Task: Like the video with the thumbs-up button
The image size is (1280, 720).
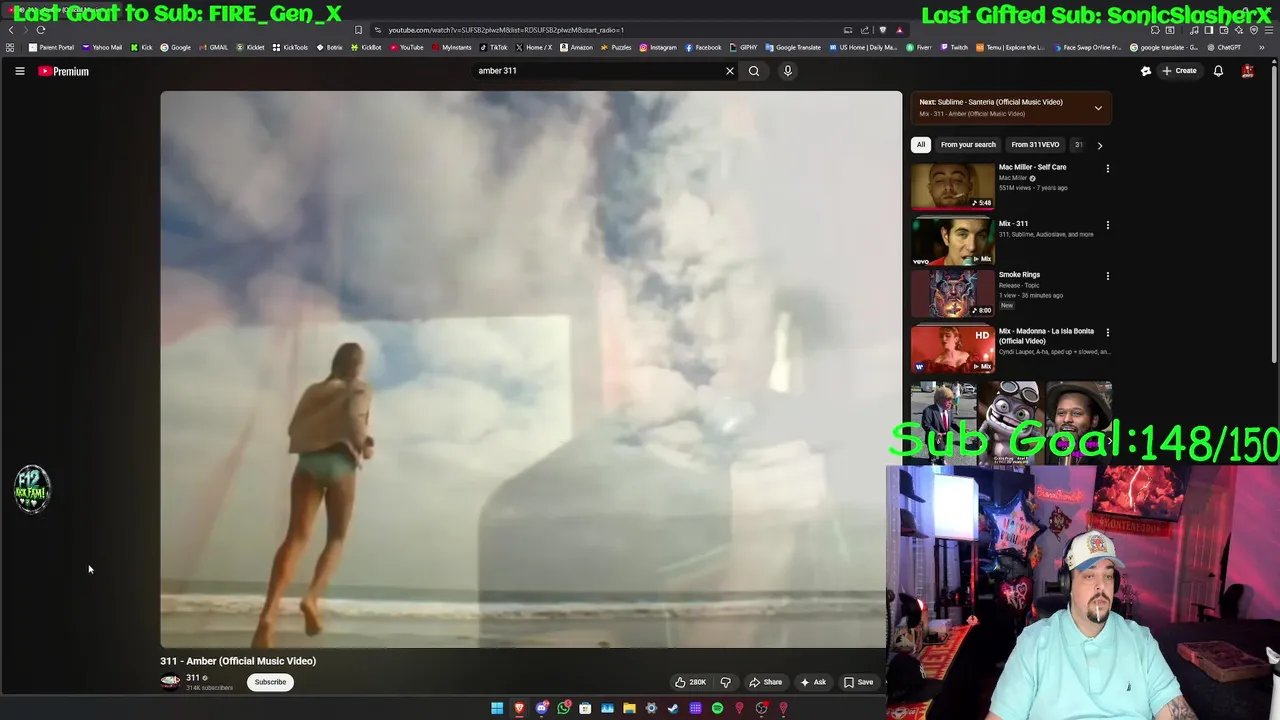Action: point(690,682)
